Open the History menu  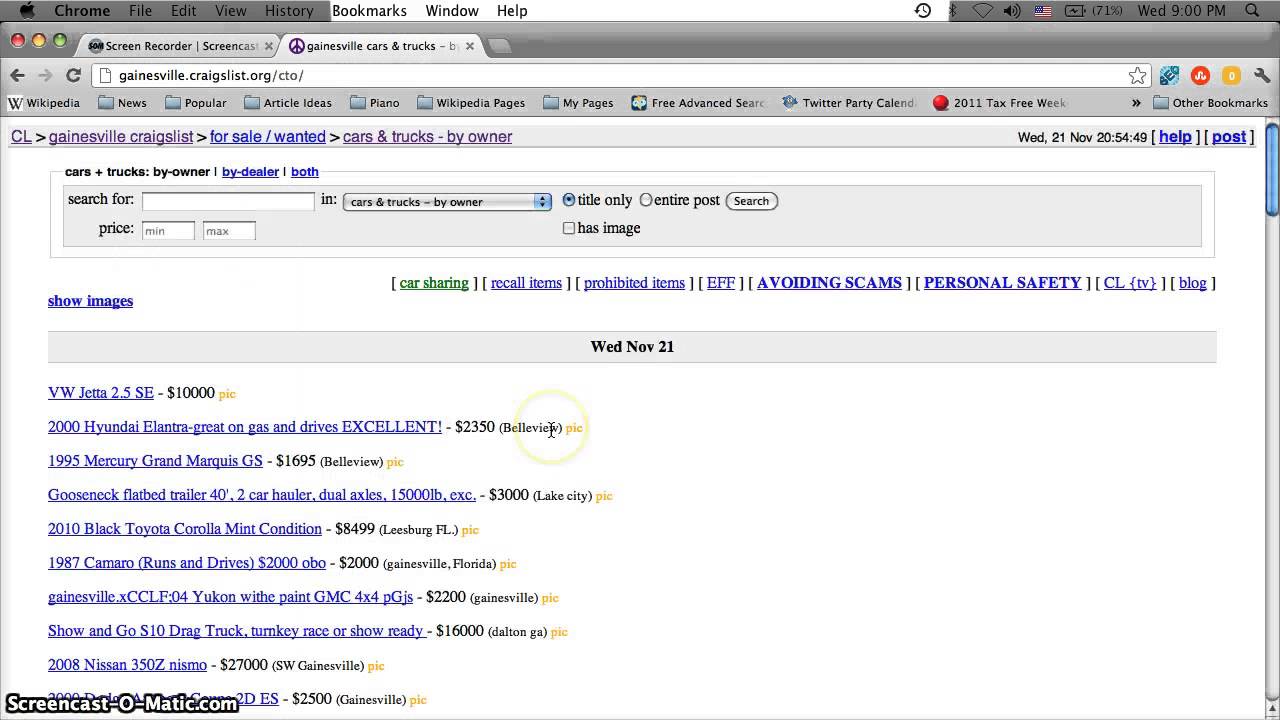[x=289, y=11]
